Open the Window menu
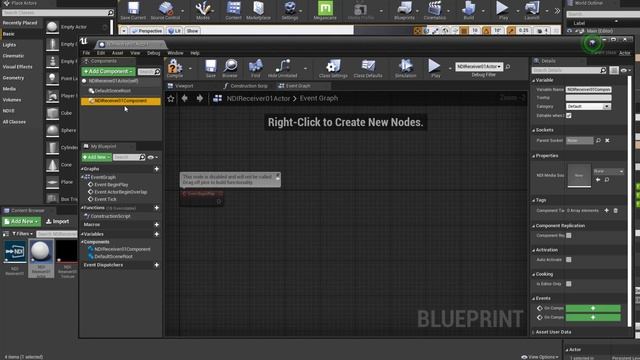Screen dimensions: 640x360 [x=175, y=53]
